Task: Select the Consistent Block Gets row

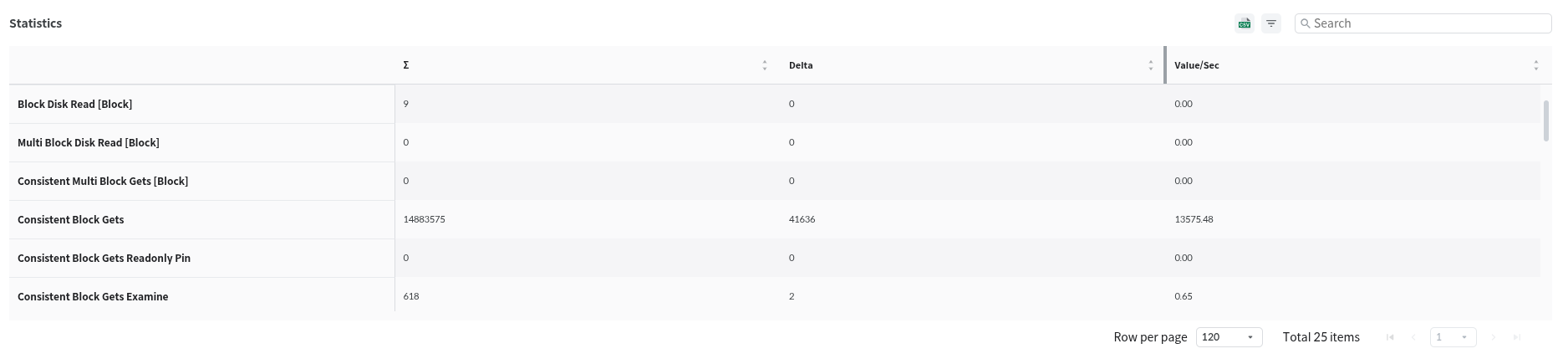Action: 71,220
